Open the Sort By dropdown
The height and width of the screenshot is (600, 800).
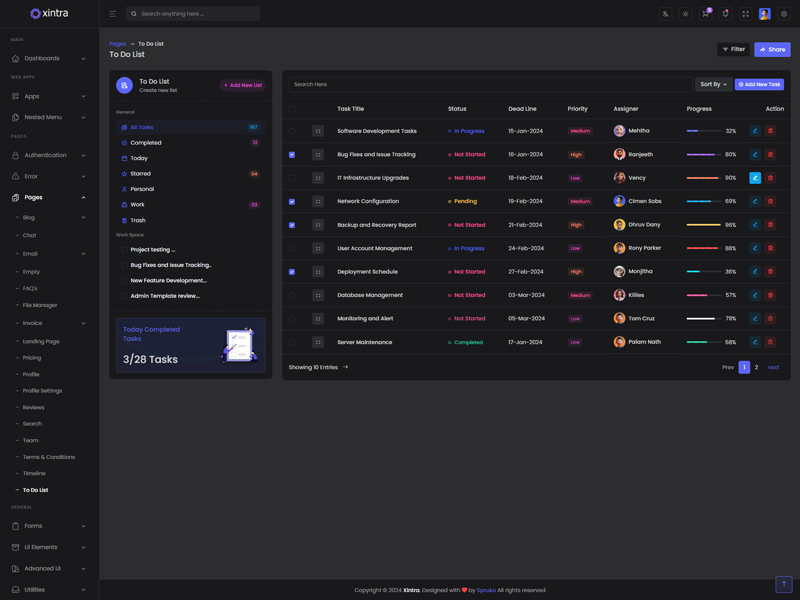click(713, 85)
